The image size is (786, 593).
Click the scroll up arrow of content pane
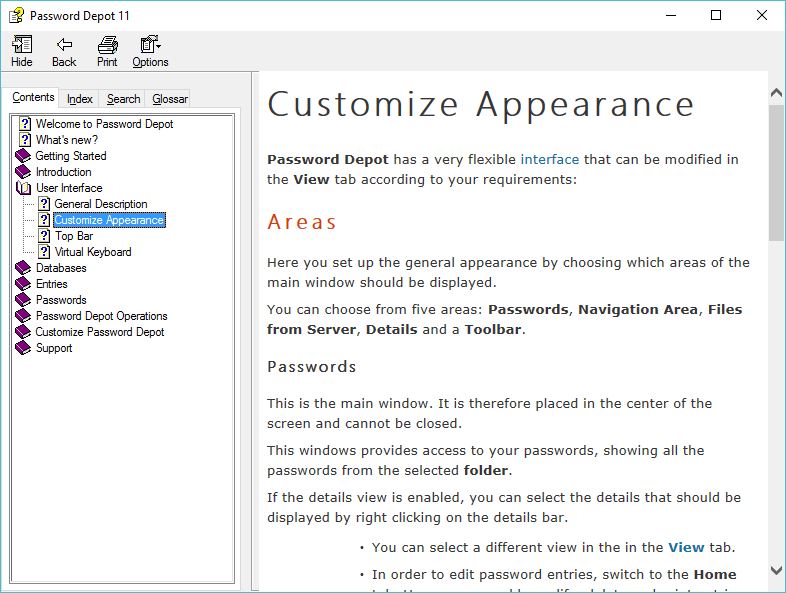pyautogui.click(x=776, y=93)
